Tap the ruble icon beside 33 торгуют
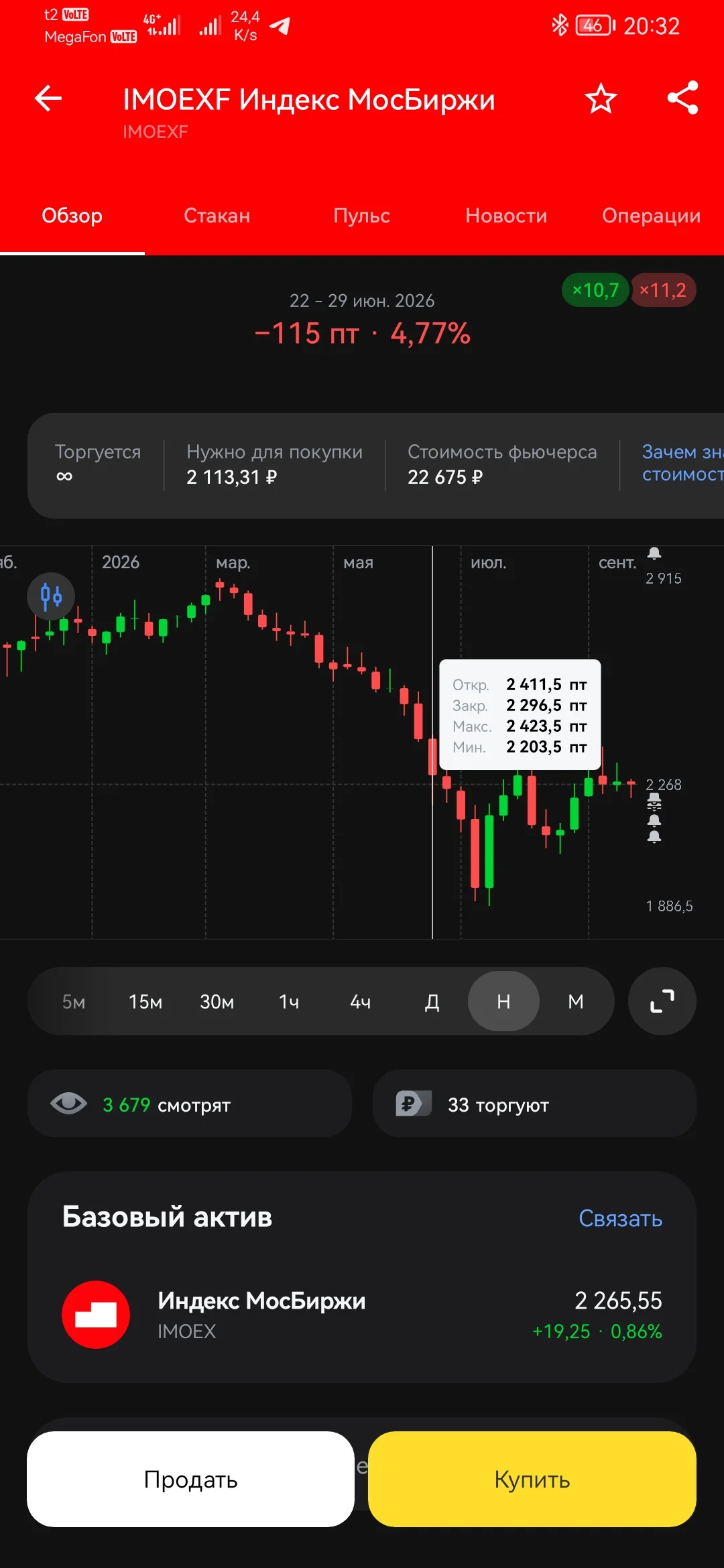724x1568 pixels. coord(413,1104)
